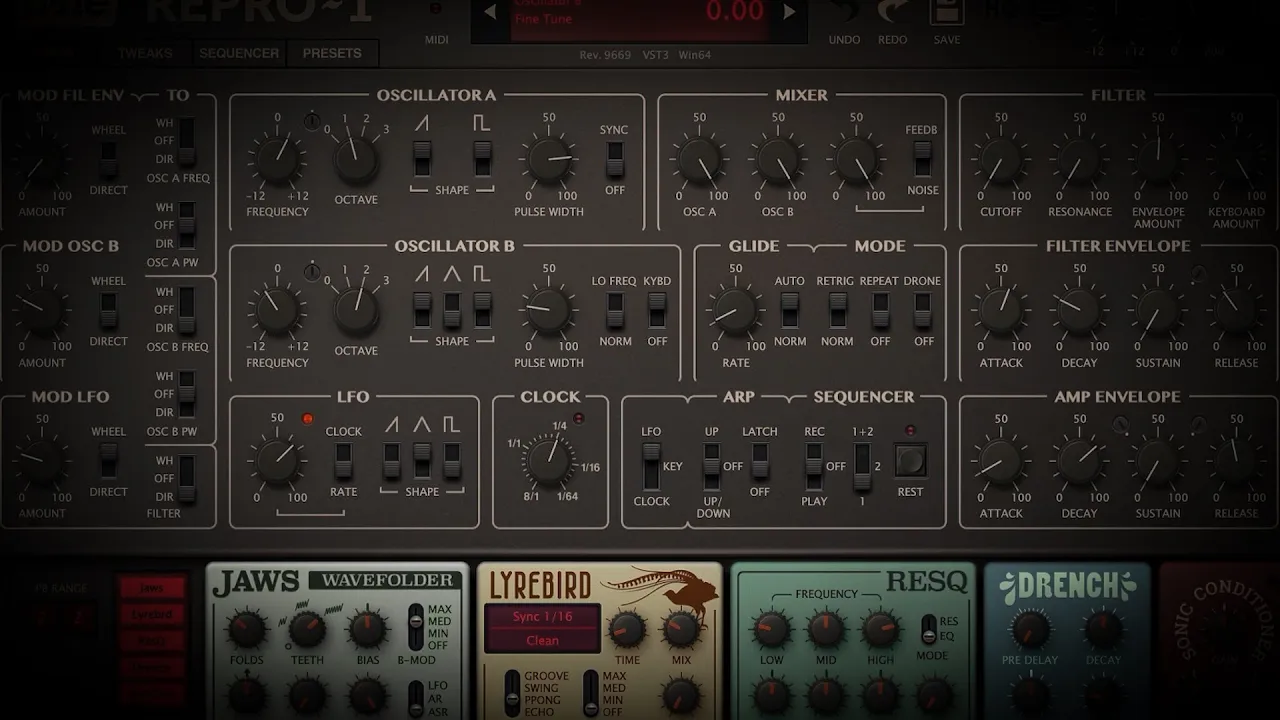Click the MIDI activity indicator
This screenshot has height=720, width=1280.
pyautogui.click(x=436, y=9)
